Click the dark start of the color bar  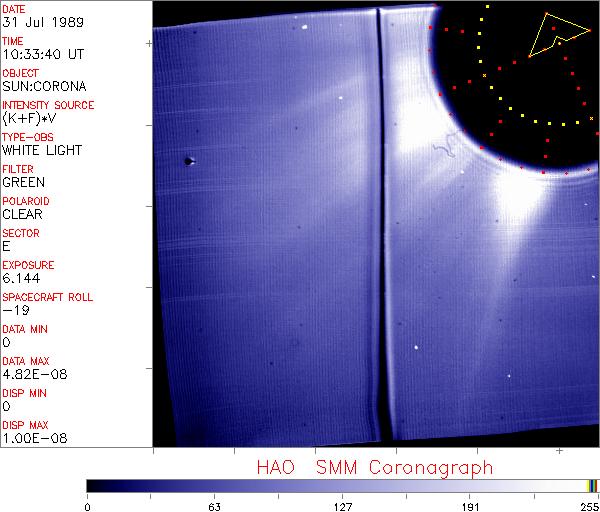pos(94,486)
